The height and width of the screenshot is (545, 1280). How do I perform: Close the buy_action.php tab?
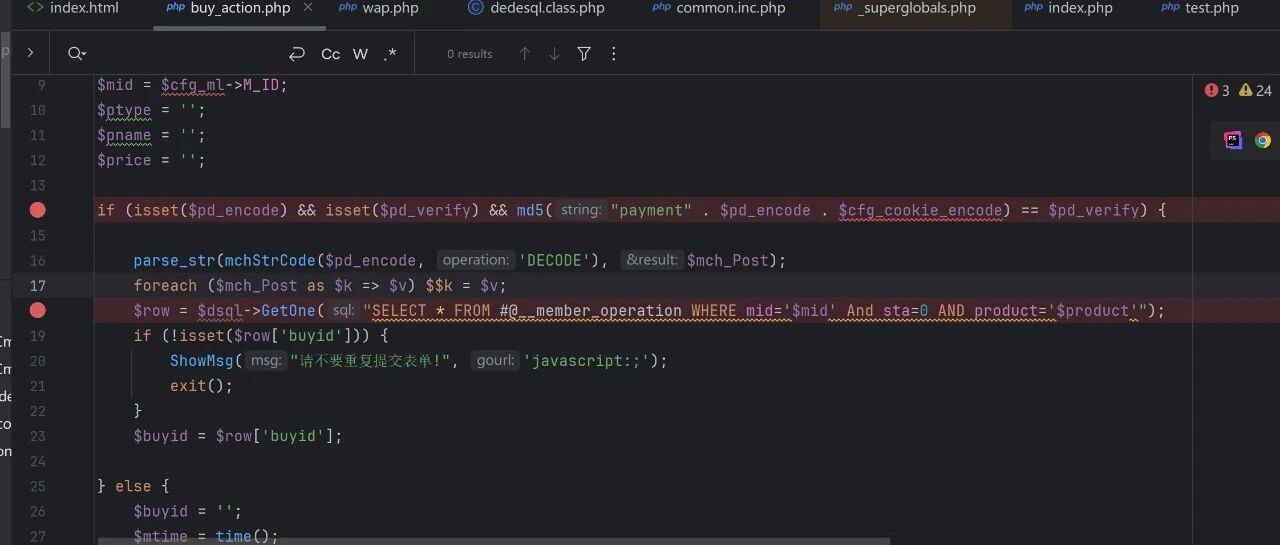click(308, 8)
